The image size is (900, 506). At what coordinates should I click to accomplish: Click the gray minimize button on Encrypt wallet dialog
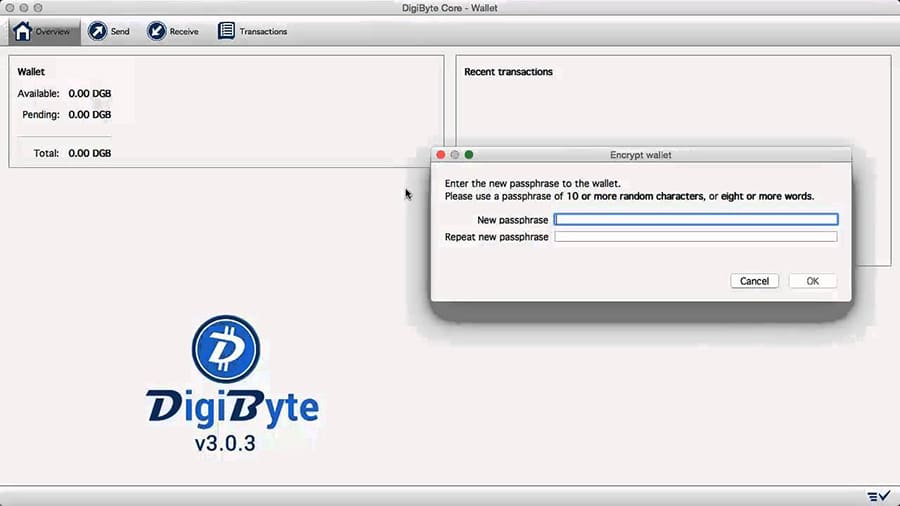pos(454,155)
